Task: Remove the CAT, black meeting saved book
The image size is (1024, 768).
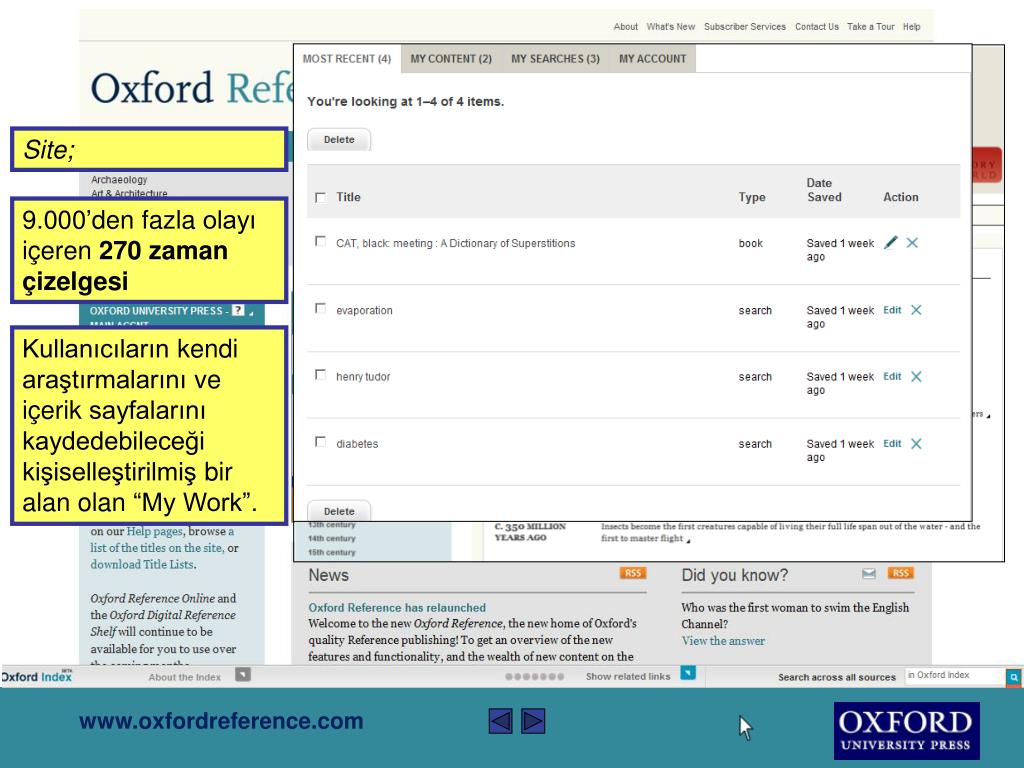Action: tap(912, 243)
